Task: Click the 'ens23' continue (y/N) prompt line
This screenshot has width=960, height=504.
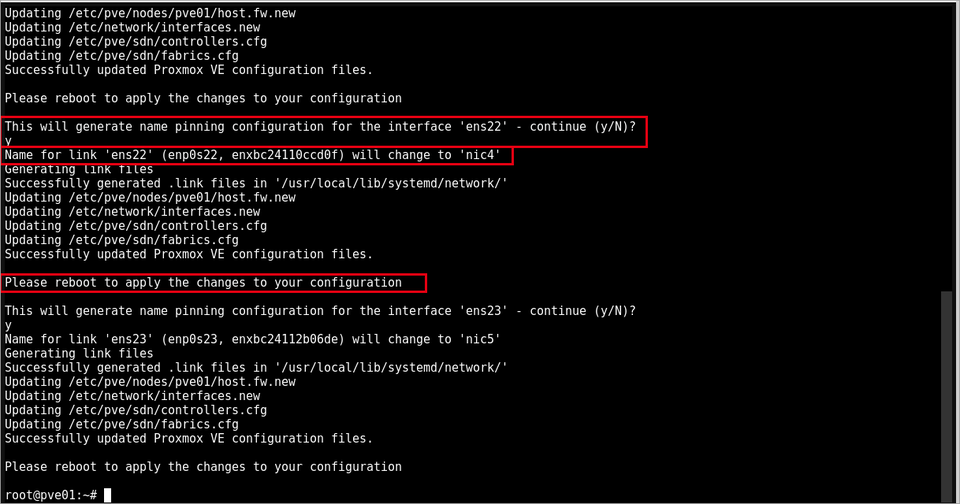Action: [320, 311]
